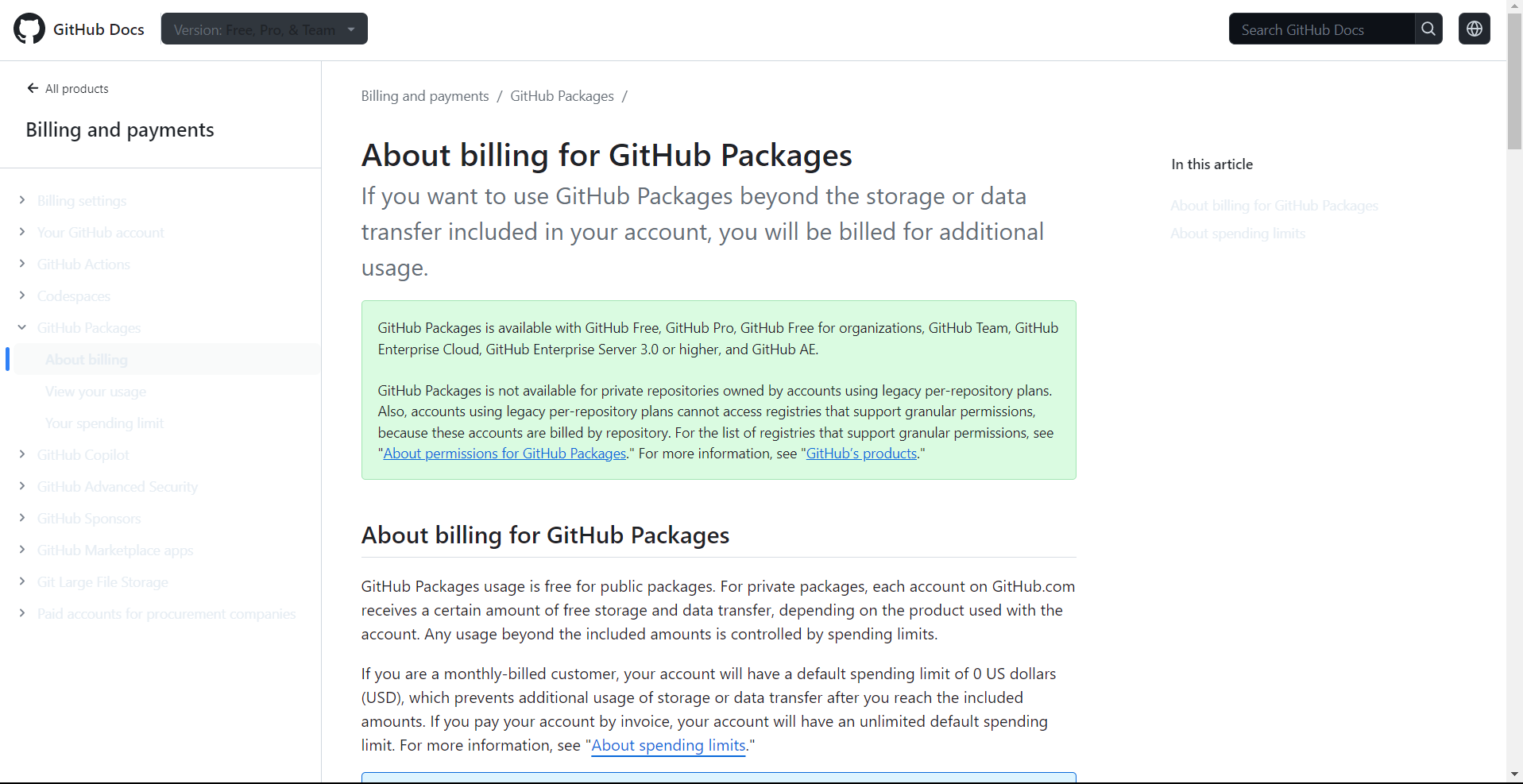Click the GitHub Docs logo
The width and height of the screenshot is (1523, 784).
[78, 29]
